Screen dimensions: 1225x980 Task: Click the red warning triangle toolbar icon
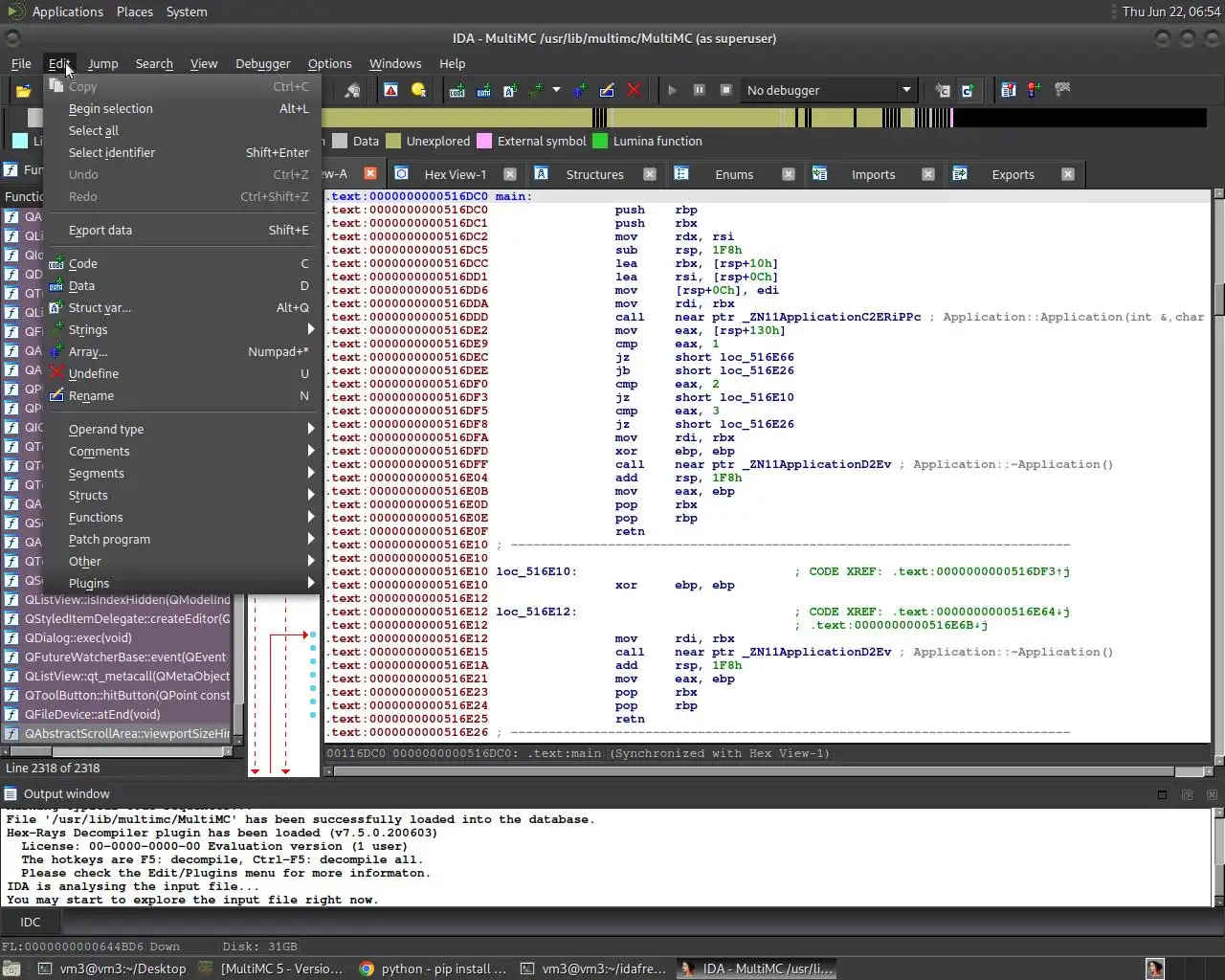(390, 90)
